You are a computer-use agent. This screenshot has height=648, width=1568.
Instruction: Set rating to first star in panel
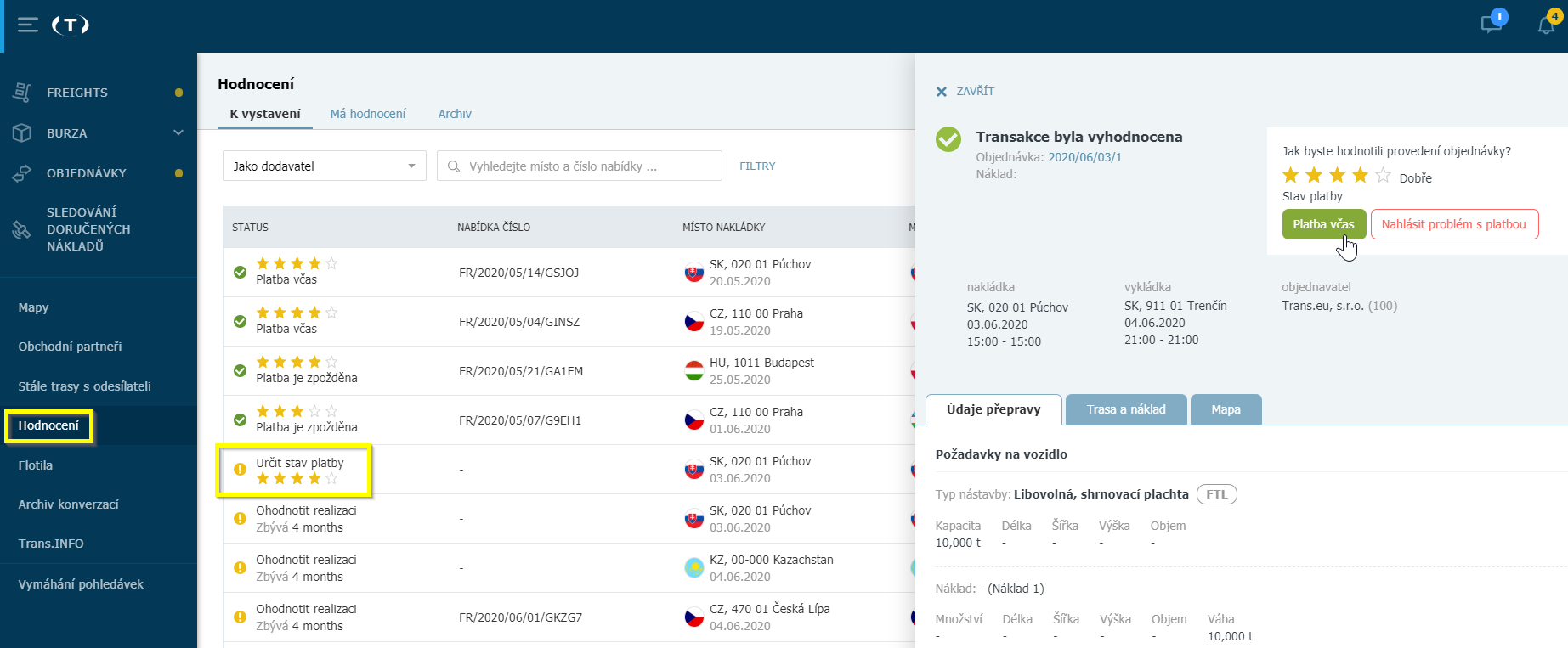(1290, 175)
